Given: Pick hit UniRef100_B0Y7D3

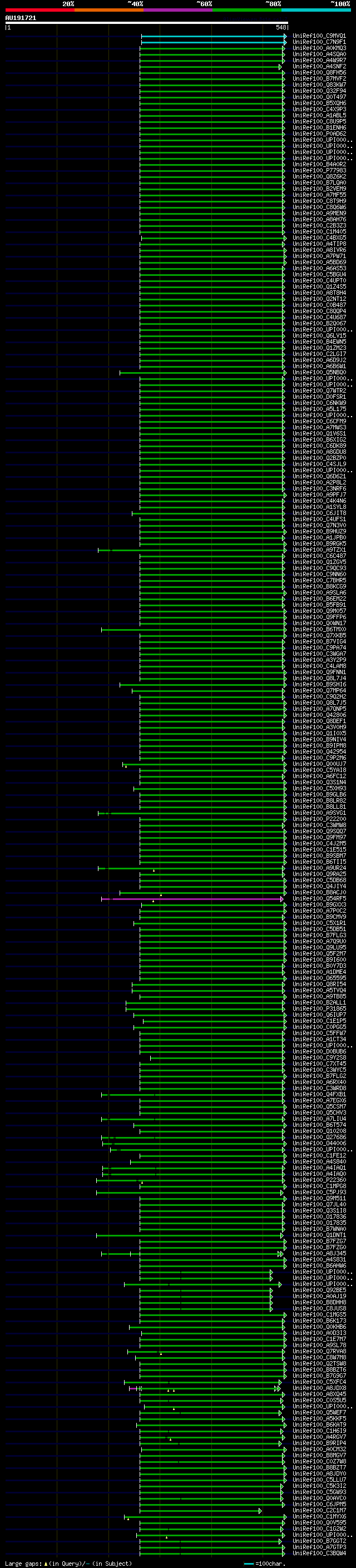Looking at the screenshot, I should point(319,966).
